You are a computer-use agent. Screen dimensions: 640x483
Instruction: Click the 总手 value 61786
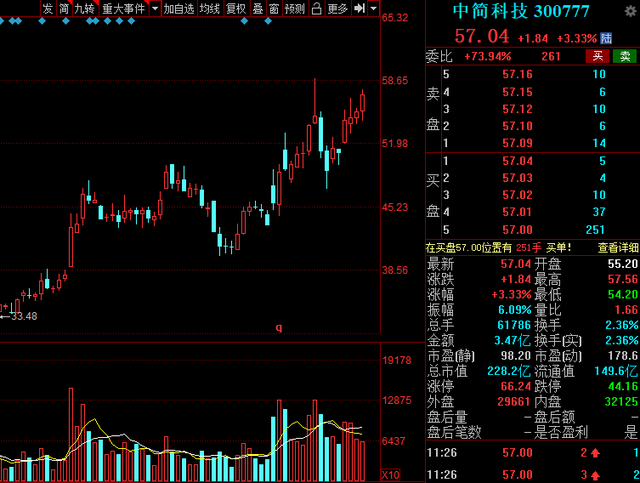click(x=514, y=325)
